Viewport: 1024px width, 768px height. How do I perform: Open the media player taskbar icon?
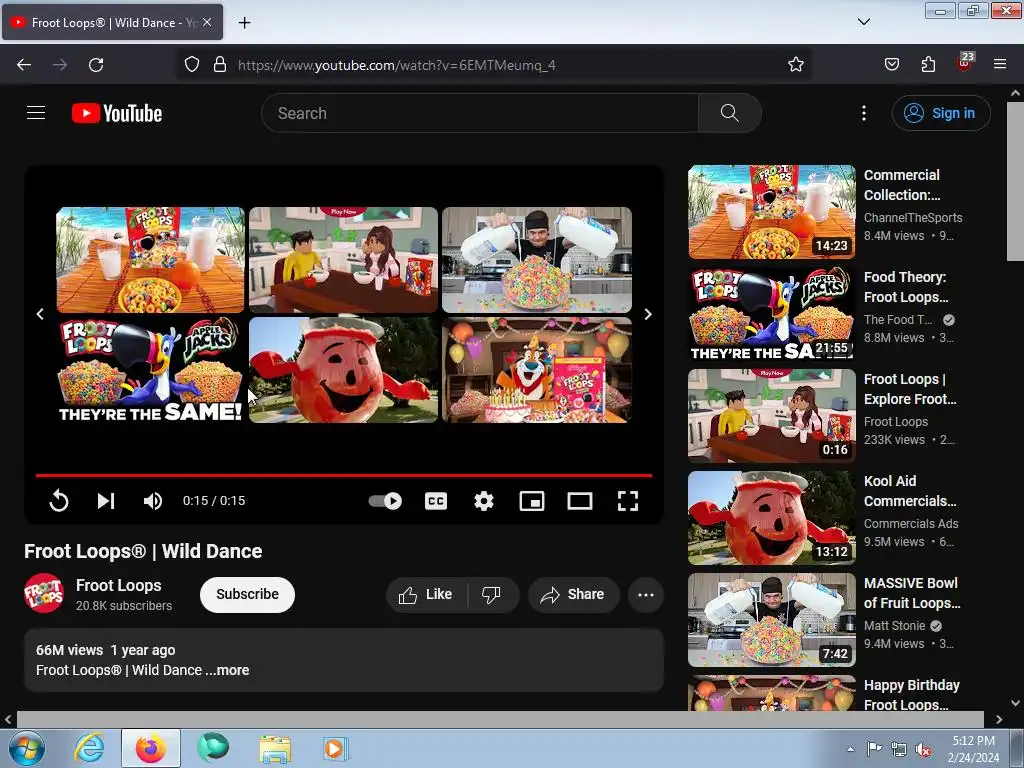pyautogui.click(x=336, y=748)
